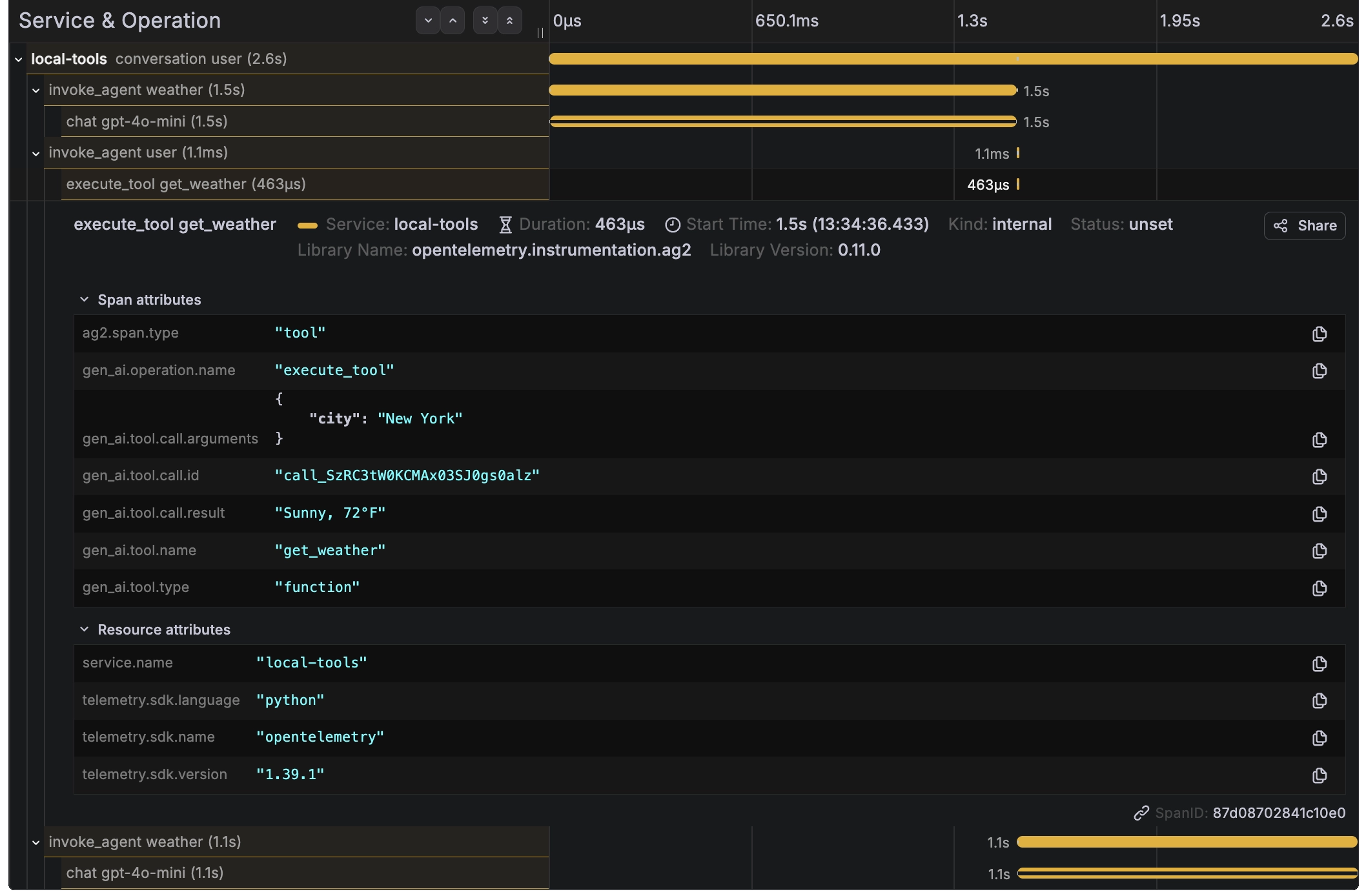This screenshot has height=896, width=1366.
Task: Copy the service.name resource value
Action: coord(1319,664)
